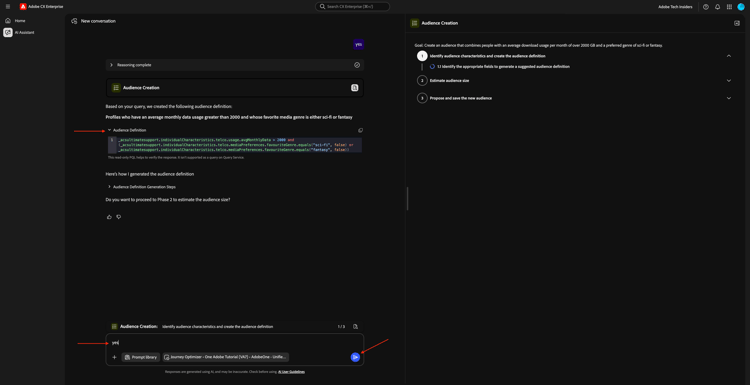This screenshot has height=385, width=750.
Task: Click the Audience Creation icon above prompt box
Action: (114, 326)
